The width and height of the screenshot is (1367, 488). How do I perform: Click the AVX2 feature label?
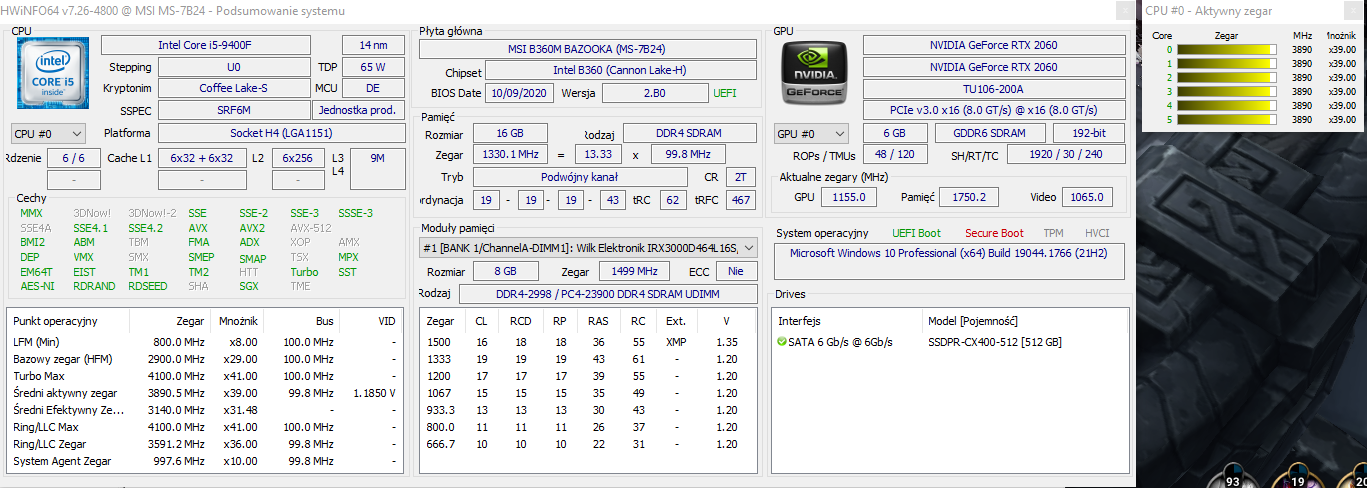tap(252, 227)
